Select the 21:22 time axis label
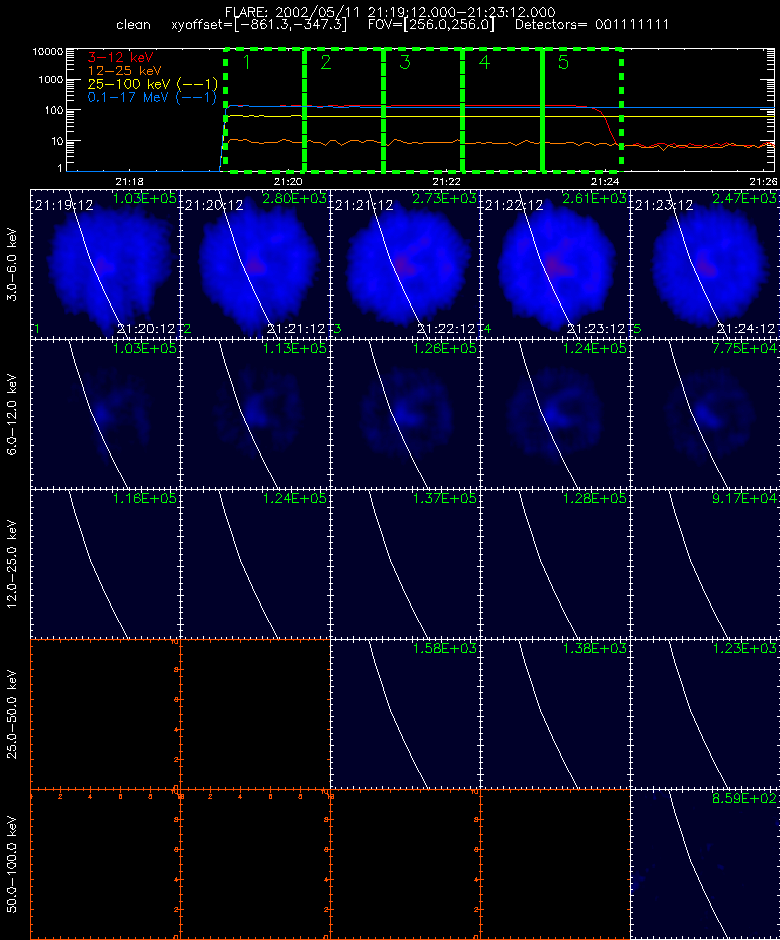This screenshot has height=940, width=780. click(446, 181)
